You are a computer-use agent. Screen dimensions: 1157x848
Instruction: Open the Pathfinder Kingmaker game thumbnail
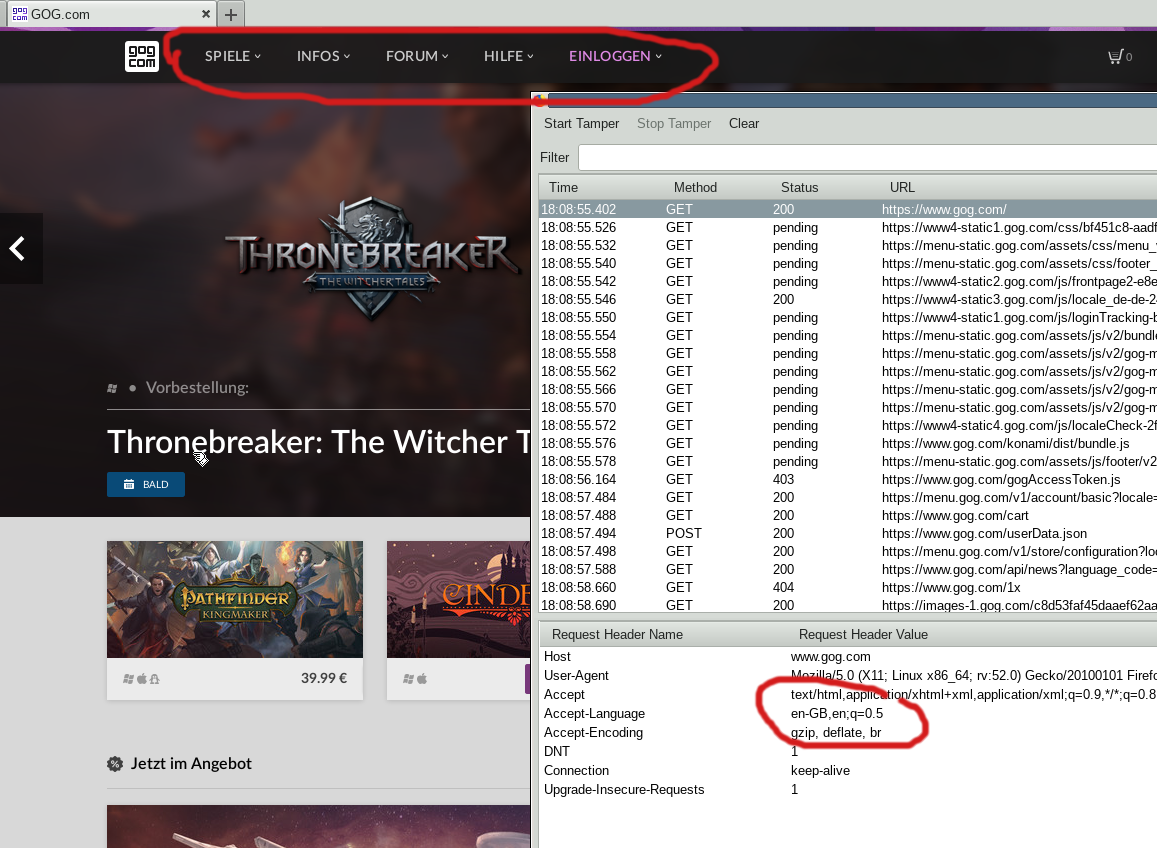[x=235, y=599]
